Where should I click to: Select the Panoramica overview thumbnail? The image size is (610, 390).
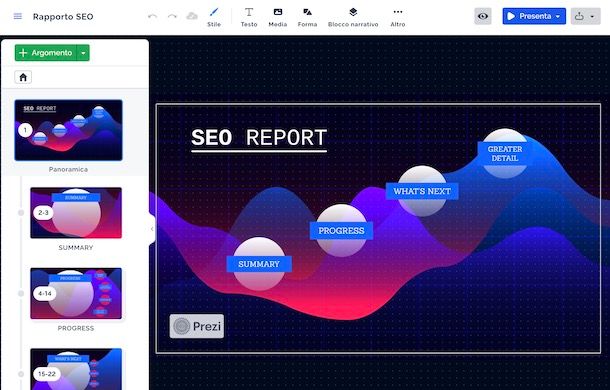click(68, 130)
